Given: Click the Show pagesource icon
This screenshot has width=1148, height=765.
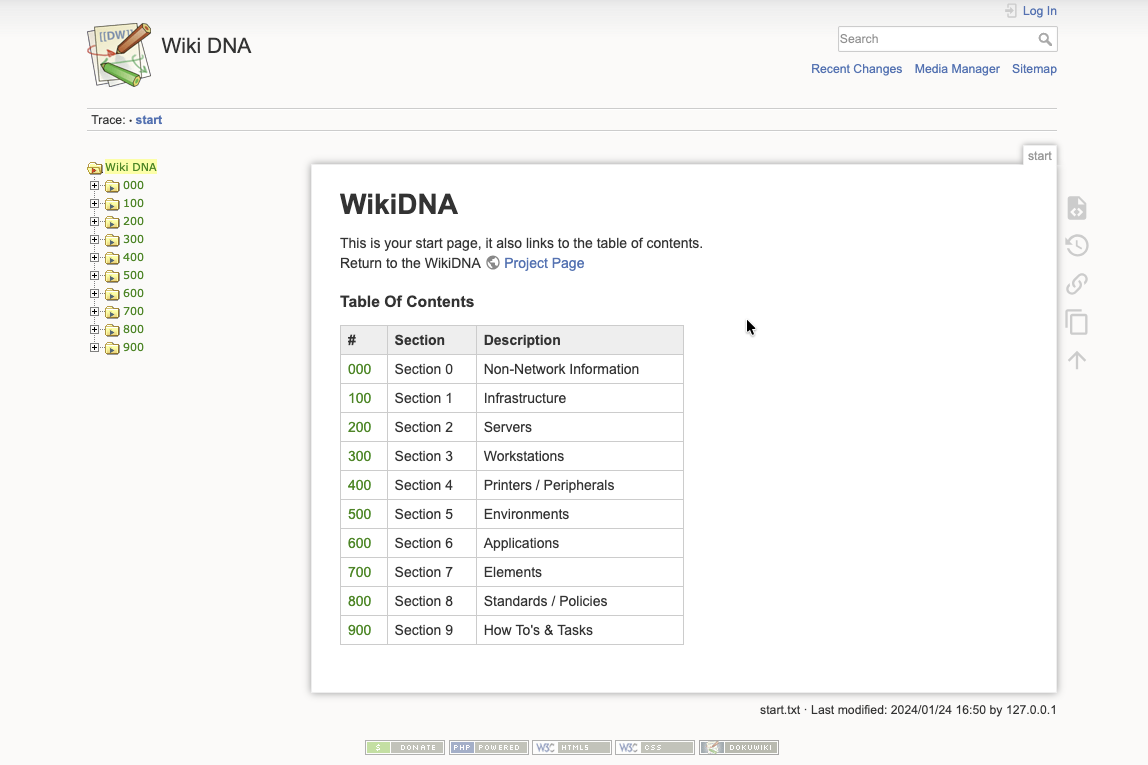Looking at the screenshot, I should tap(1076, 208).
